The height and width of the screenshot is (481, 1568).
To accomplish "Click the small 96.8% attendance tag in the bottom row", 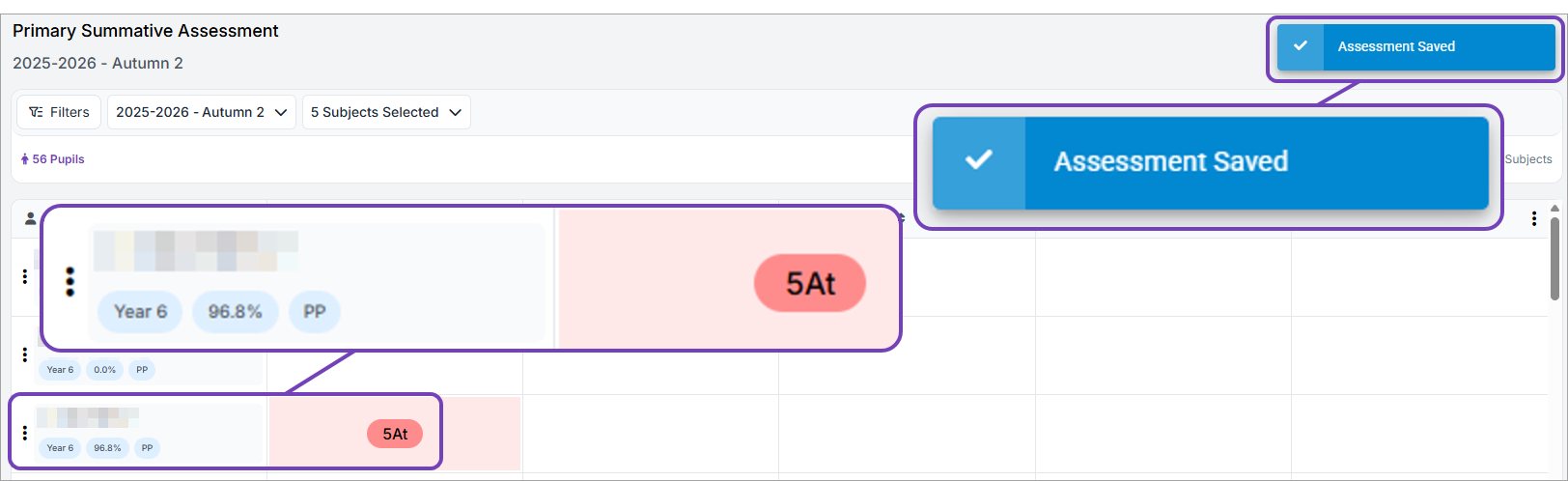I will (107, 448).
